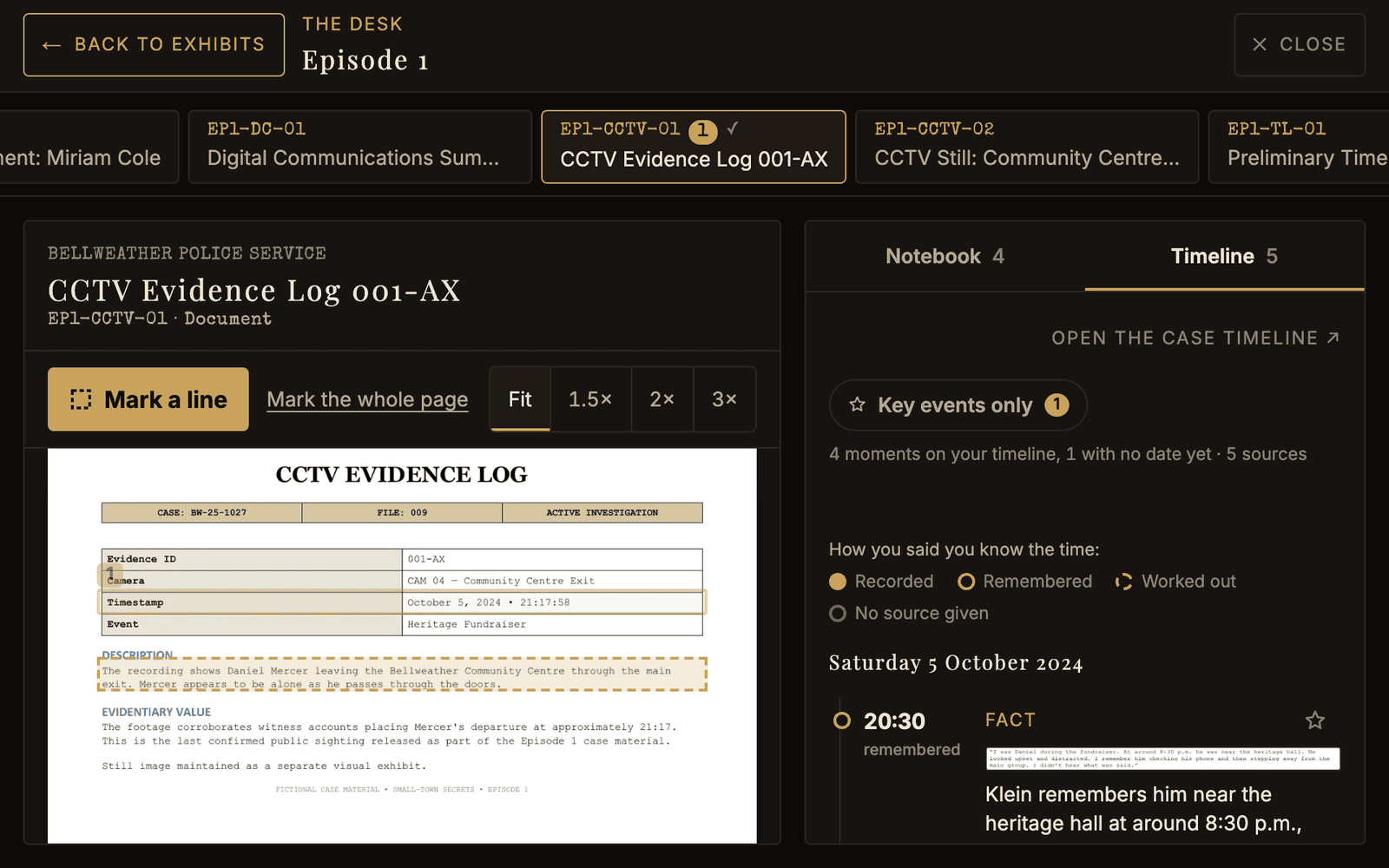
Task: Click the 'Saturday 5 October 2024' heading
Action: pos(956,663)
